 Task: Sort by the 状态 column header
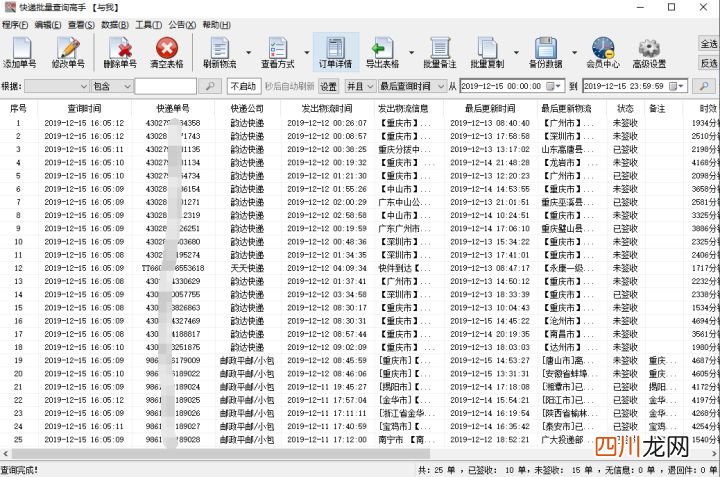[625, 108]
